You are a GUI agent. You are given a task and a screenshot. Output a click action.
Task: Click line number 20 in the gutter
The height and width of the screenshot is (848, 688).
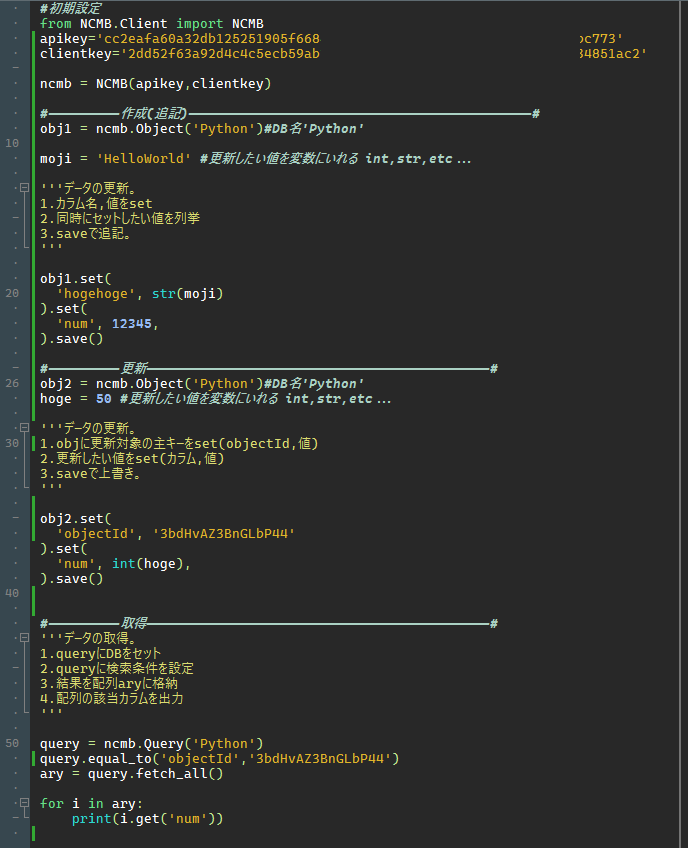point(12,293)
